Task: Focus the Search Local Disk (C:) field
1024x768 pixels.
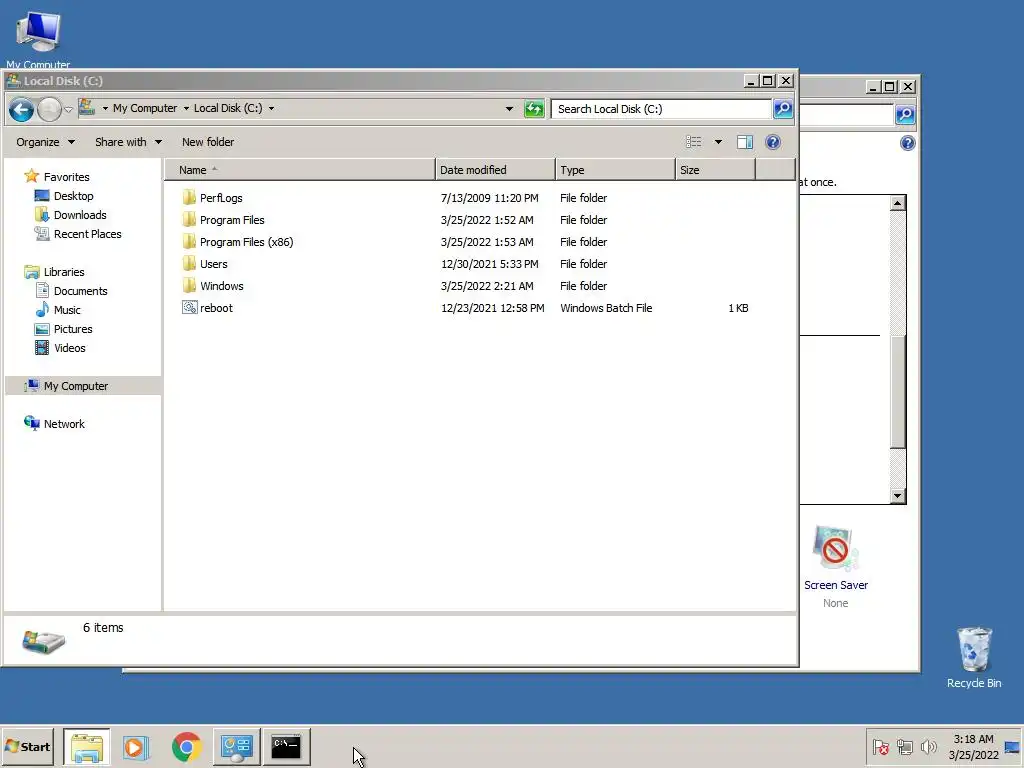Action: click(662, 109)
